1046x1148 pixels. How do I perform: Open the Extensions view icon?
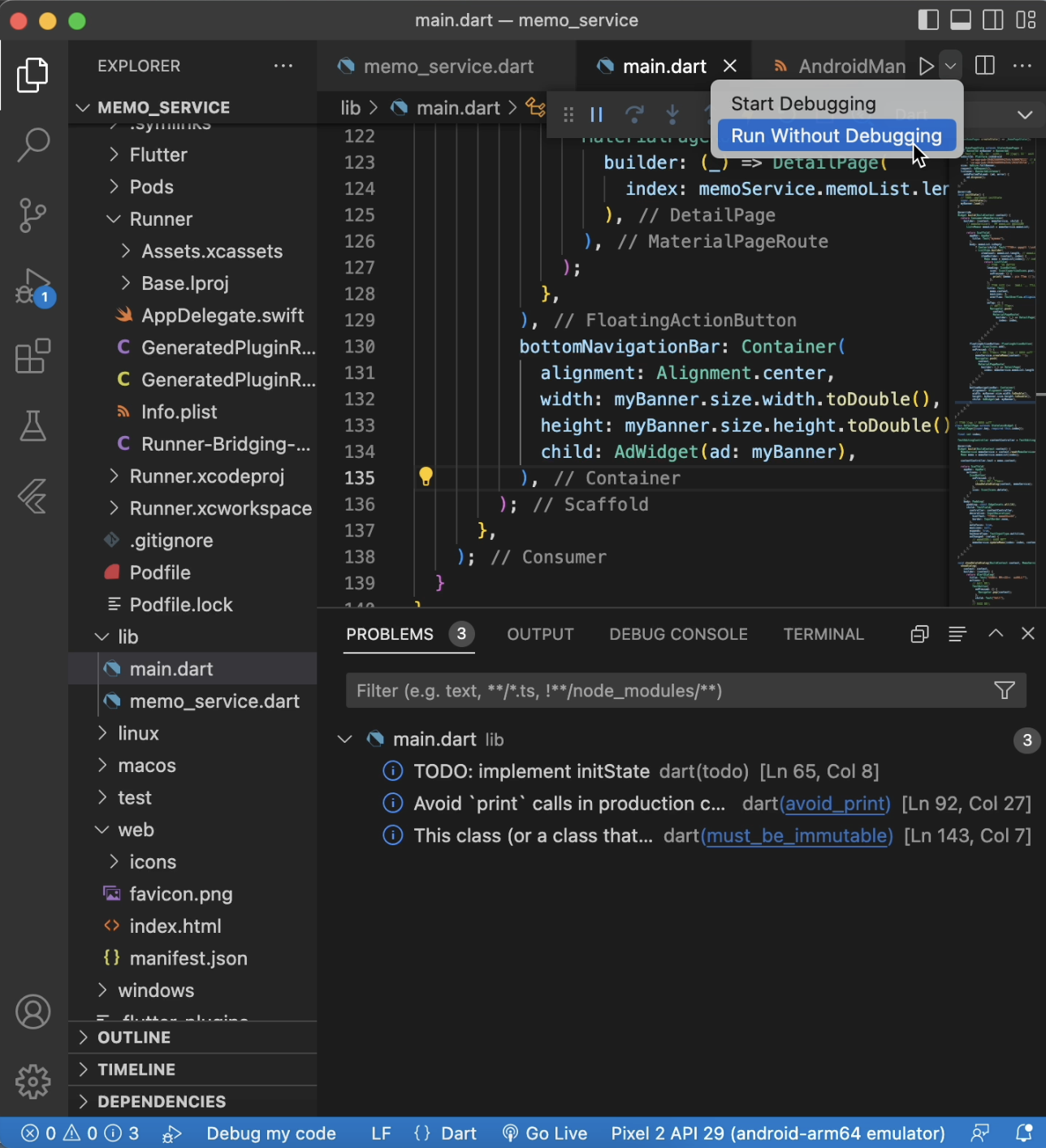click(x=33, y=356)
